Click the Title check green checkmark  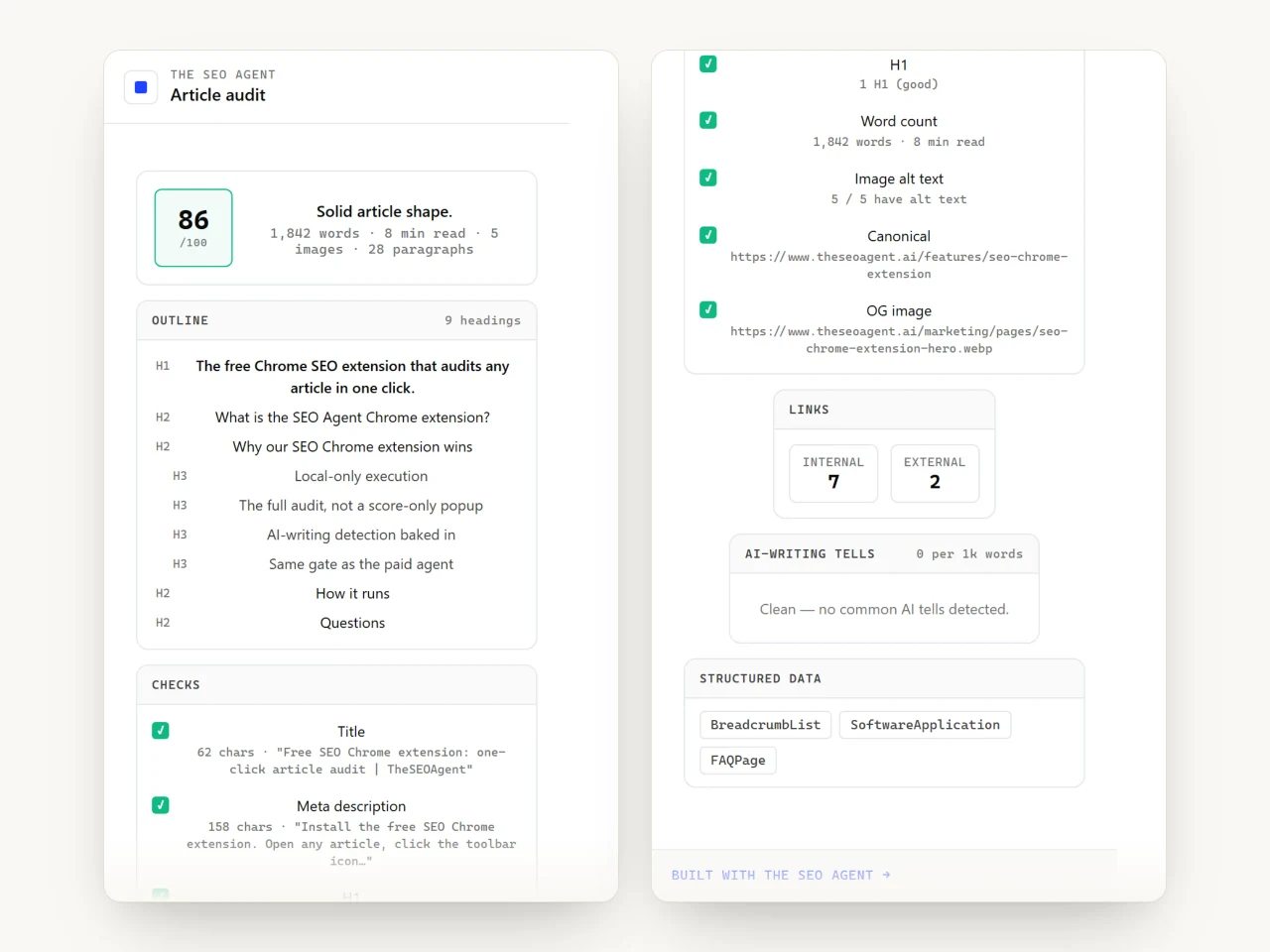coord(161,731)
